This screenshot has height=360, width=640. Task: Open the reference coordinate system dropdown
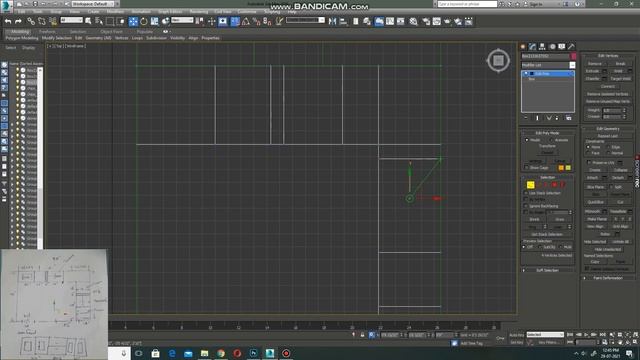182,20
